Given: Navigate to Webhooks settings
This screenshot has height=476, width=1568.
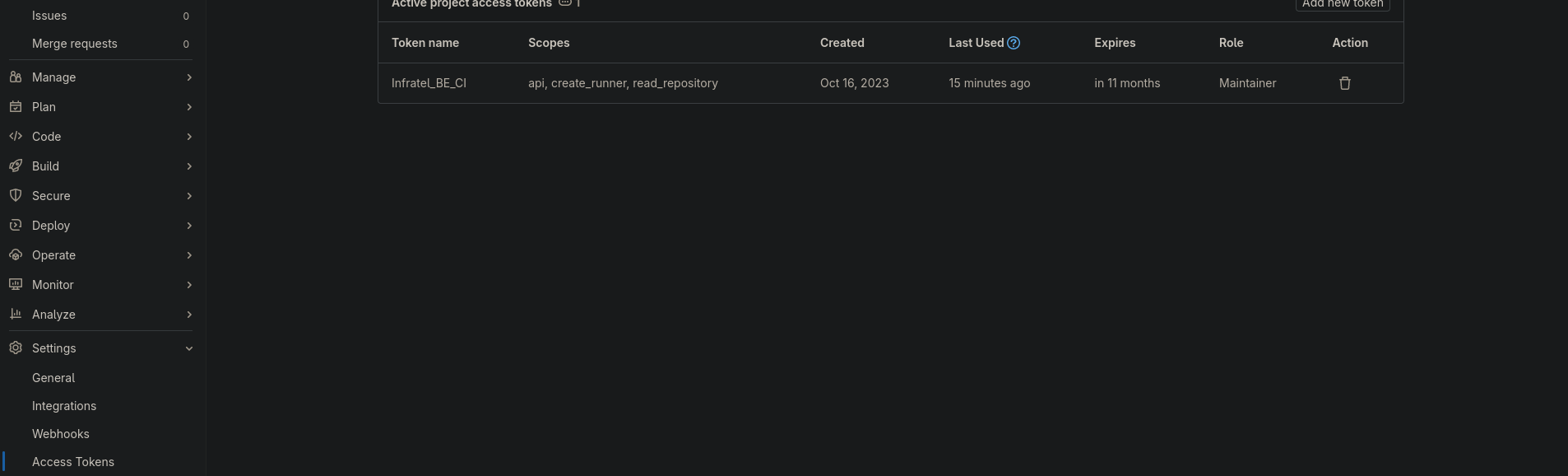Looking at the screenshot, I should (x=61, y=434).
